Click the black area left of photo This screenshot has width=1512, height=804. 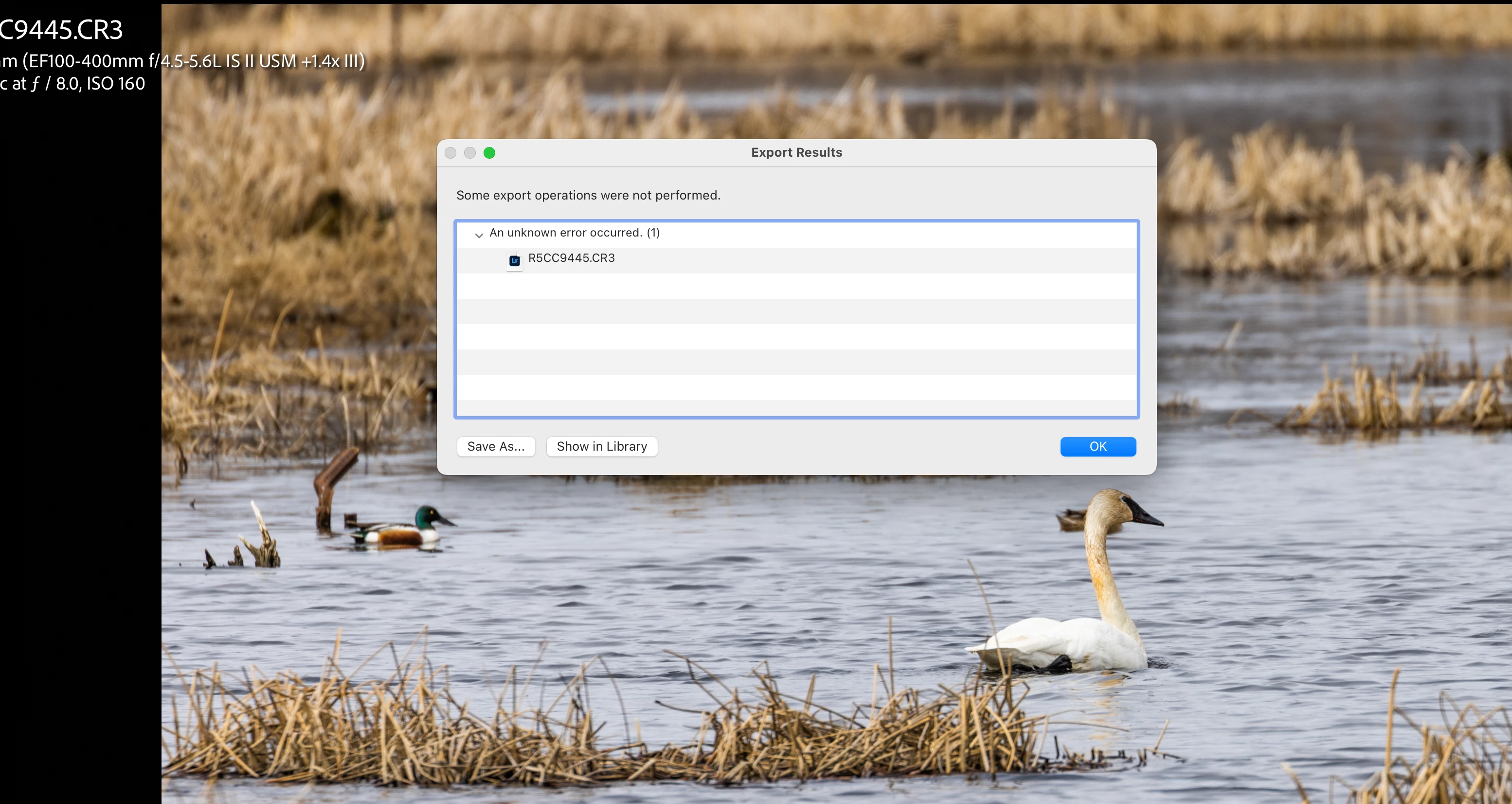tap(79, 411)
